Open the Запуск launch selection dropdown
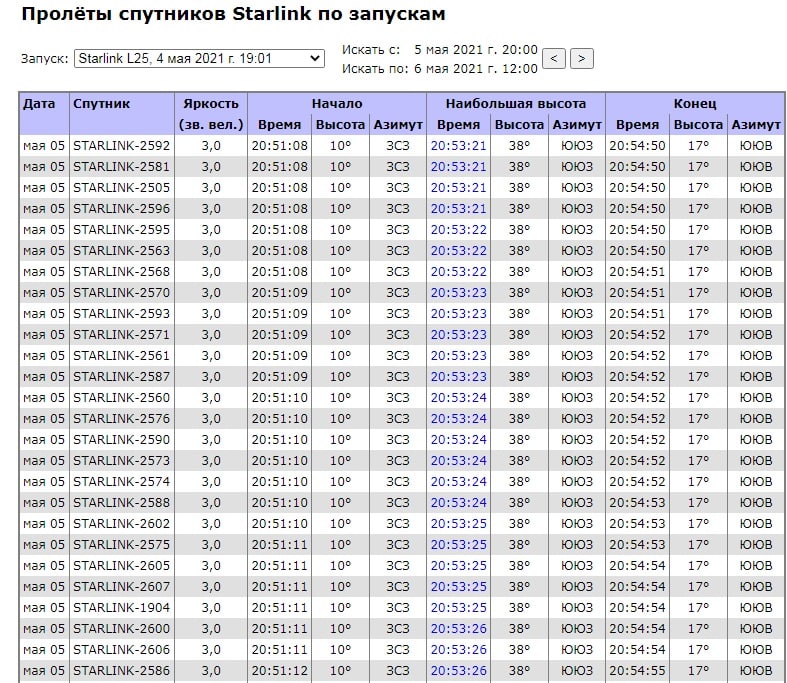The width and height of the screenshot is (787, 683). (199, 59)
